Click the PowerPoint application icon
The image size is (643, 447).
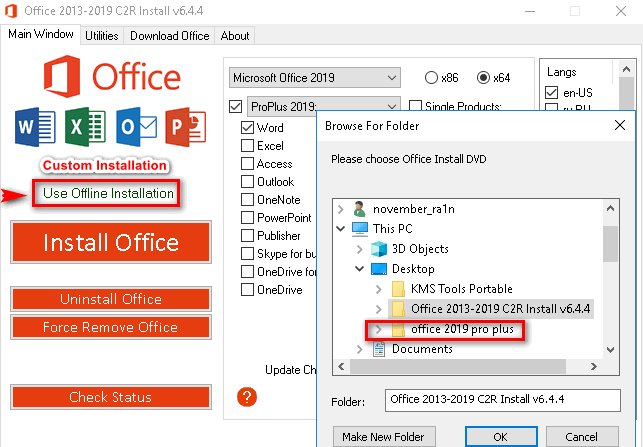pos(186,127)
